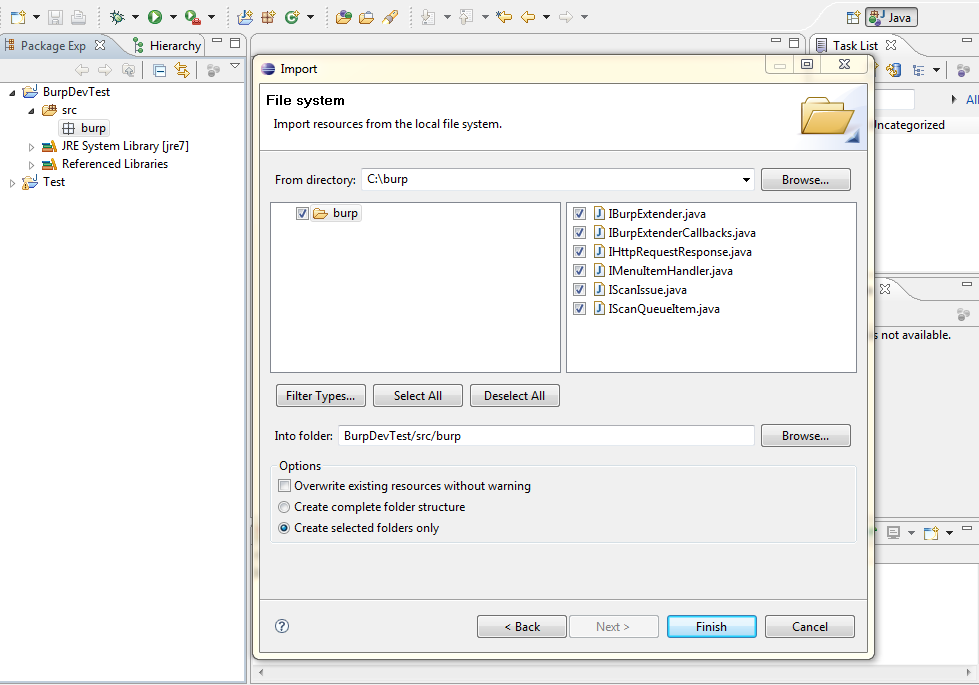Select the burp package in Package Explorer
The width and height of the screenshot is (979, 685).
(x=84, y=128)
